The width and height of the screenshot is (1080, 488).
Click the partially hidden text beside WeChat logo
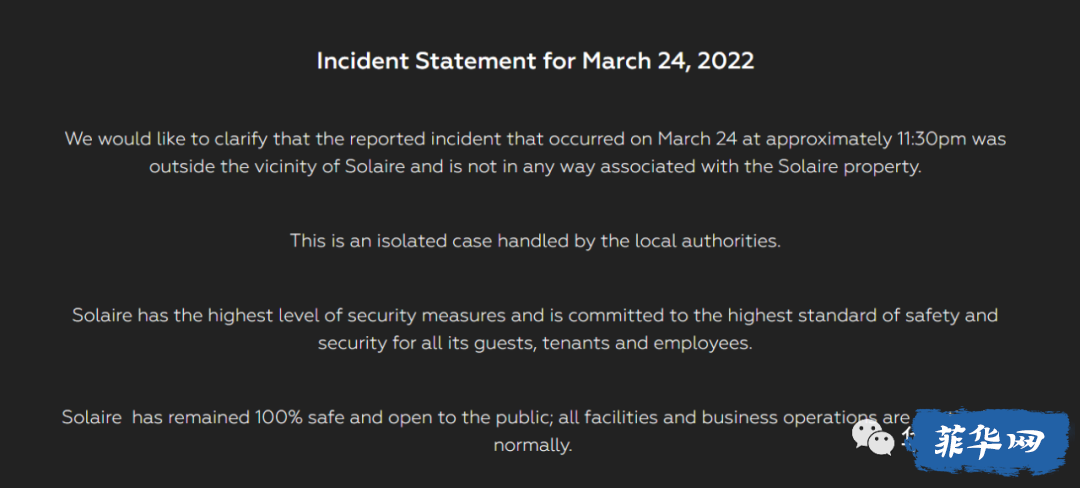pyautogui.click(x=908, y=438)
